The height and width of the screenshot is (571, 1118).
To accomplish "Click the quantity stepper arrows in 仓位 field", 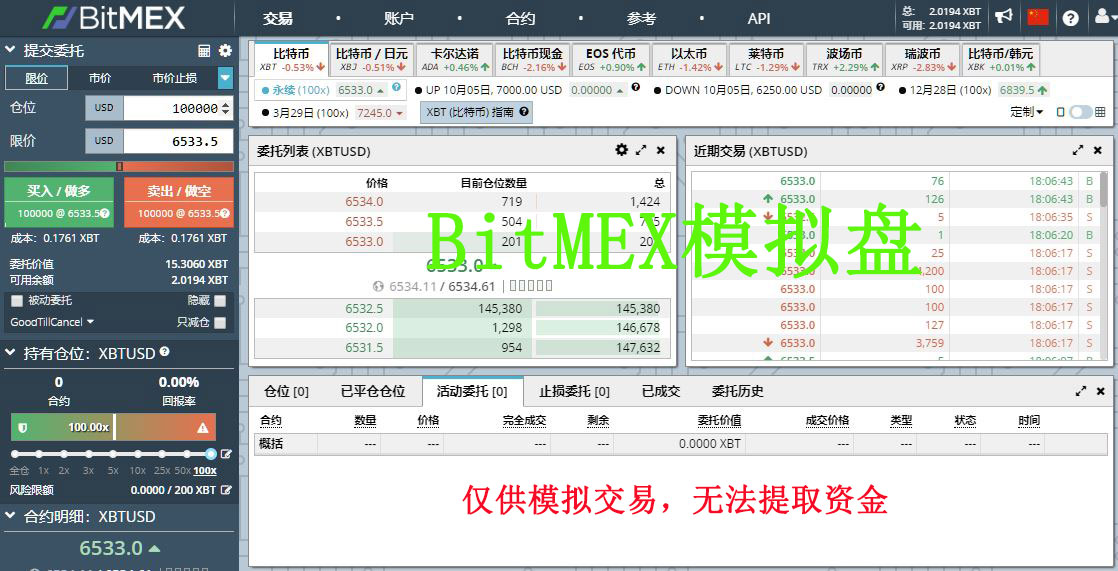I will click(x=227, y=108).
